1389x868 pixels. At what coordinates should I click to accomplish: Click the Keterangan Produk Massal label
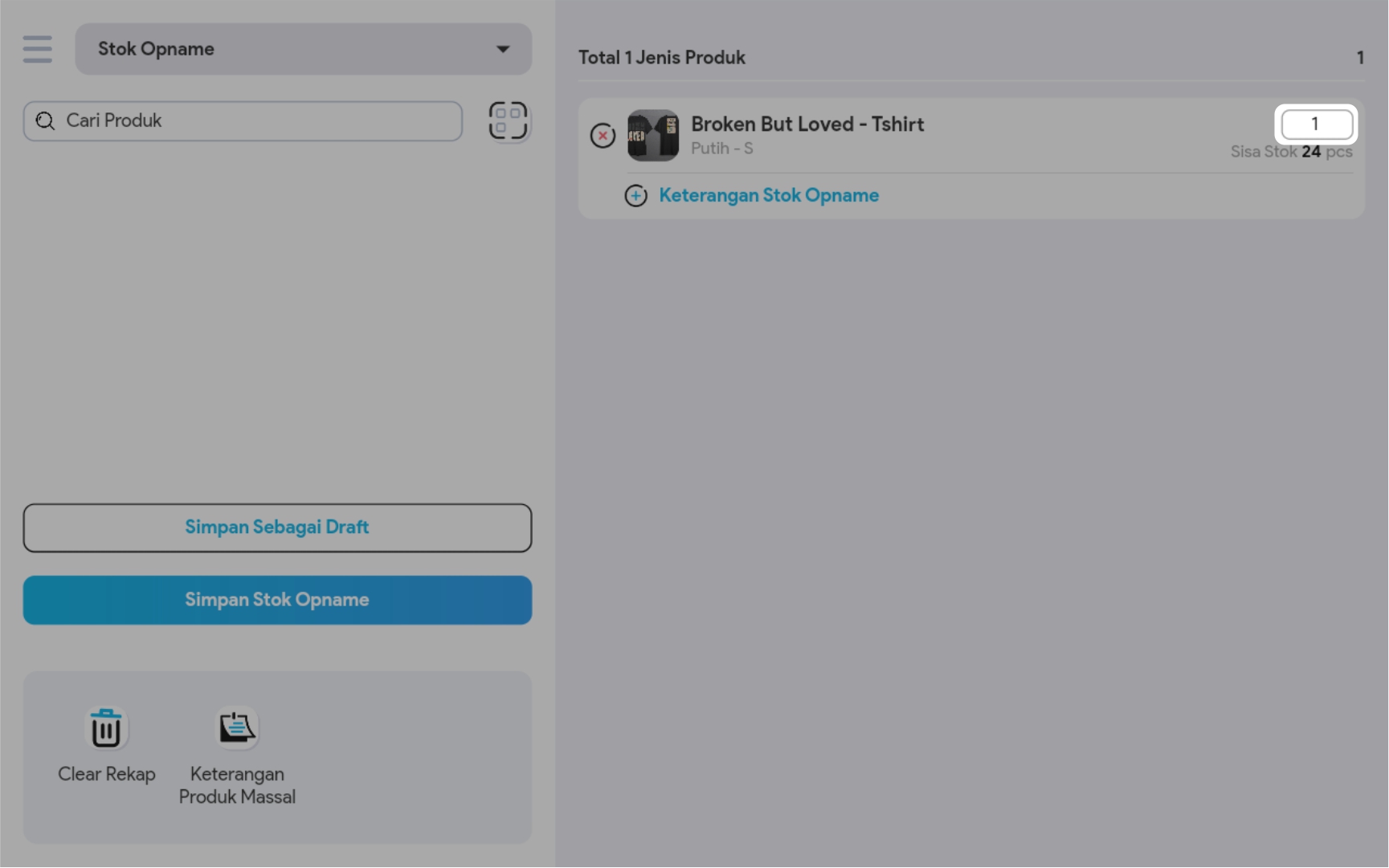[237, 785]
